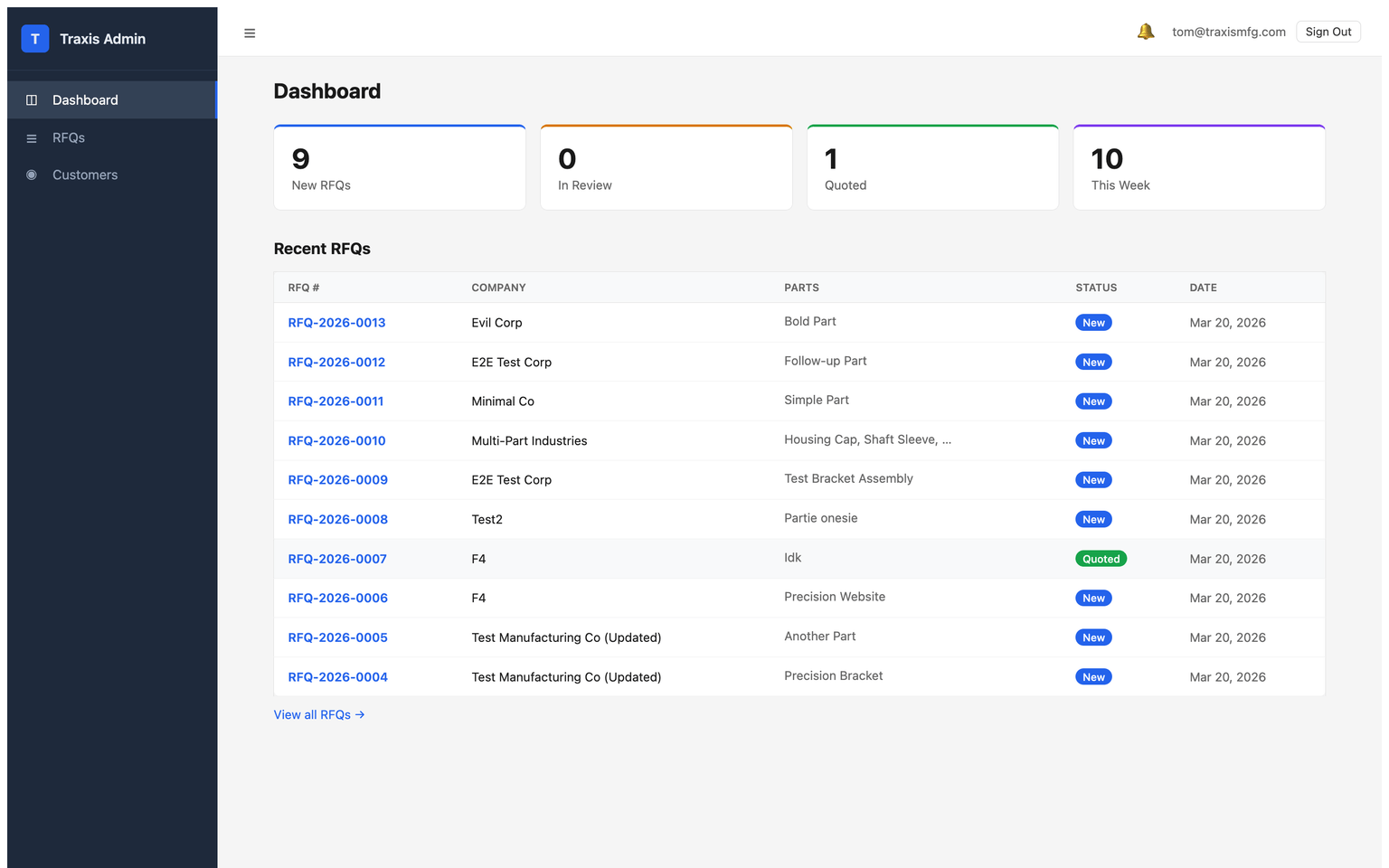Click New badge in Minimal Co row
This screenshot has height=868, width=1389.
[1093, 401]
